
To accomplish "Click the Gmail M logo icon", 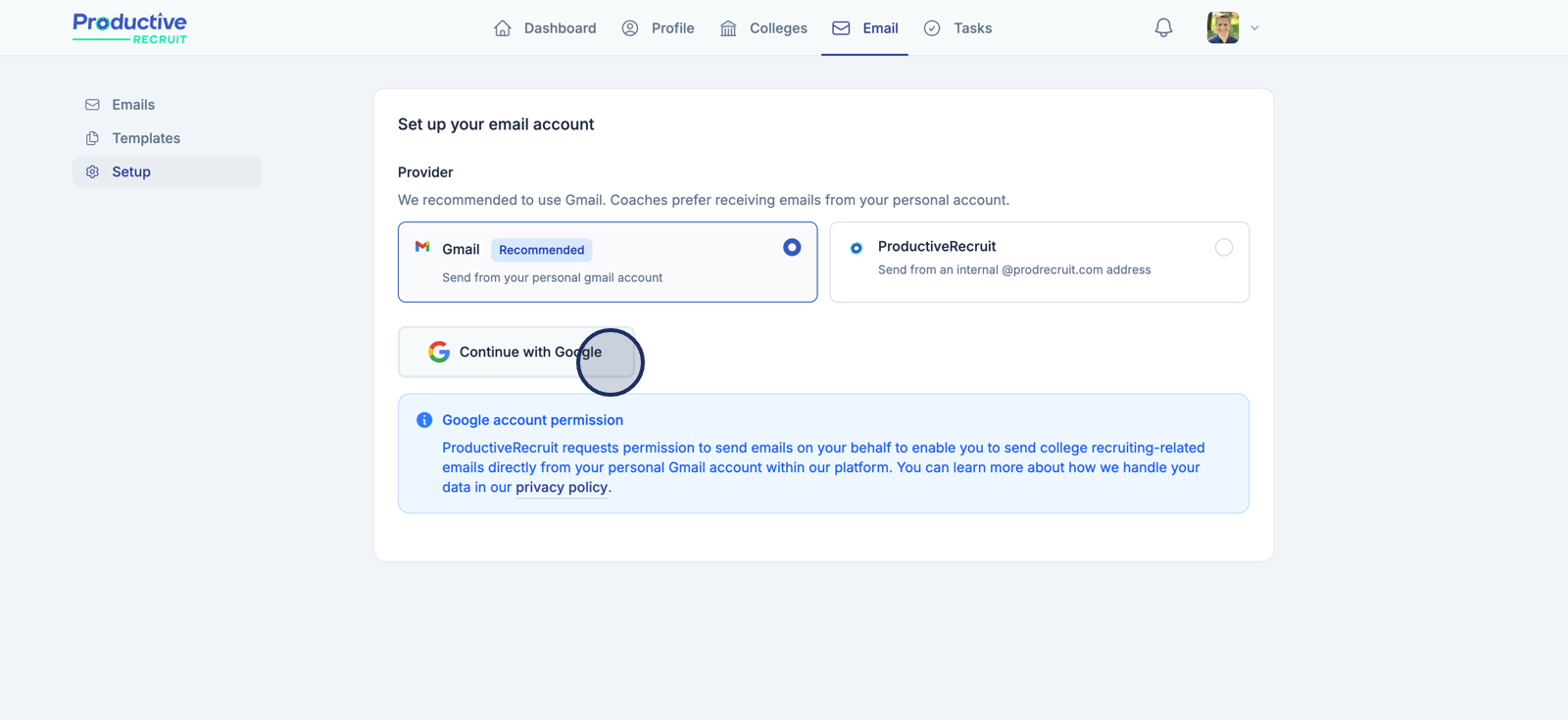I will click(x=422, y=247).
